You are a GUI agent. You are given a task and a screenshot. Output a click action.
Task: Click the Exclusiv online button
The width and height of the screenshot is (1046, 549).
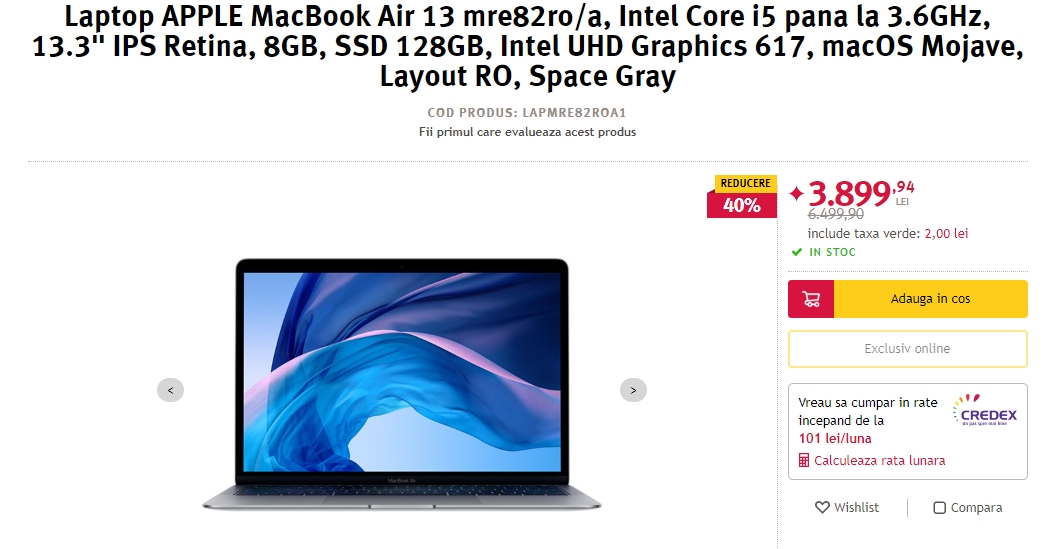pos(908,349)
